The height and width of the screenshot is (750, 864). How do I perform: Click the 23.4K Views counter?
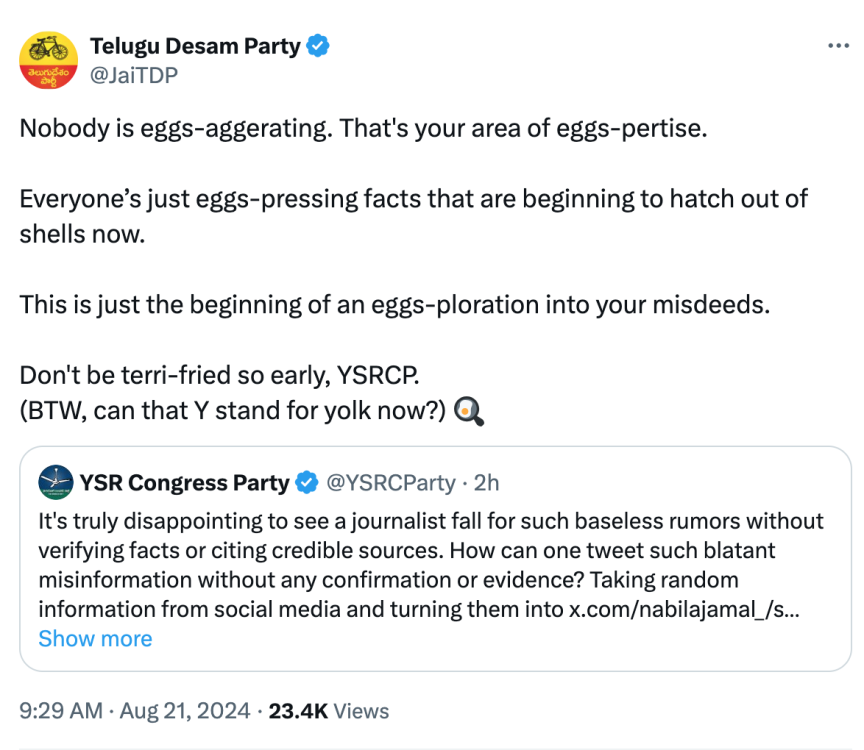[x=329, y=711]
